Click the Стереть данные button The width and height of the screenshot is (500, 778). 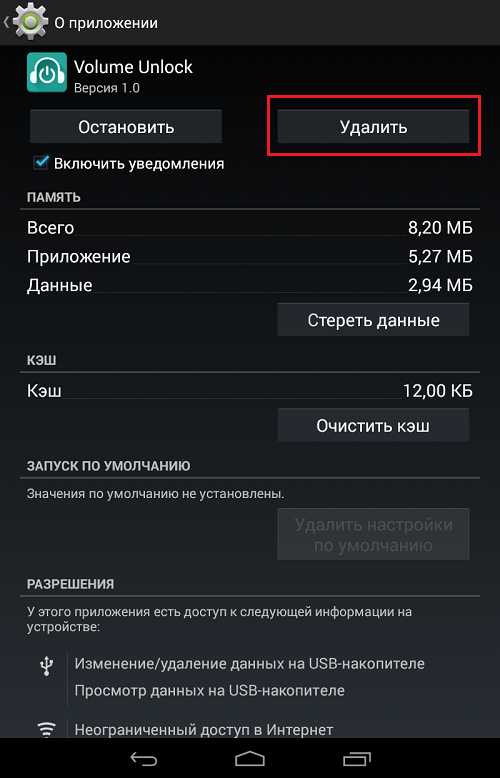tap(373, 320)
